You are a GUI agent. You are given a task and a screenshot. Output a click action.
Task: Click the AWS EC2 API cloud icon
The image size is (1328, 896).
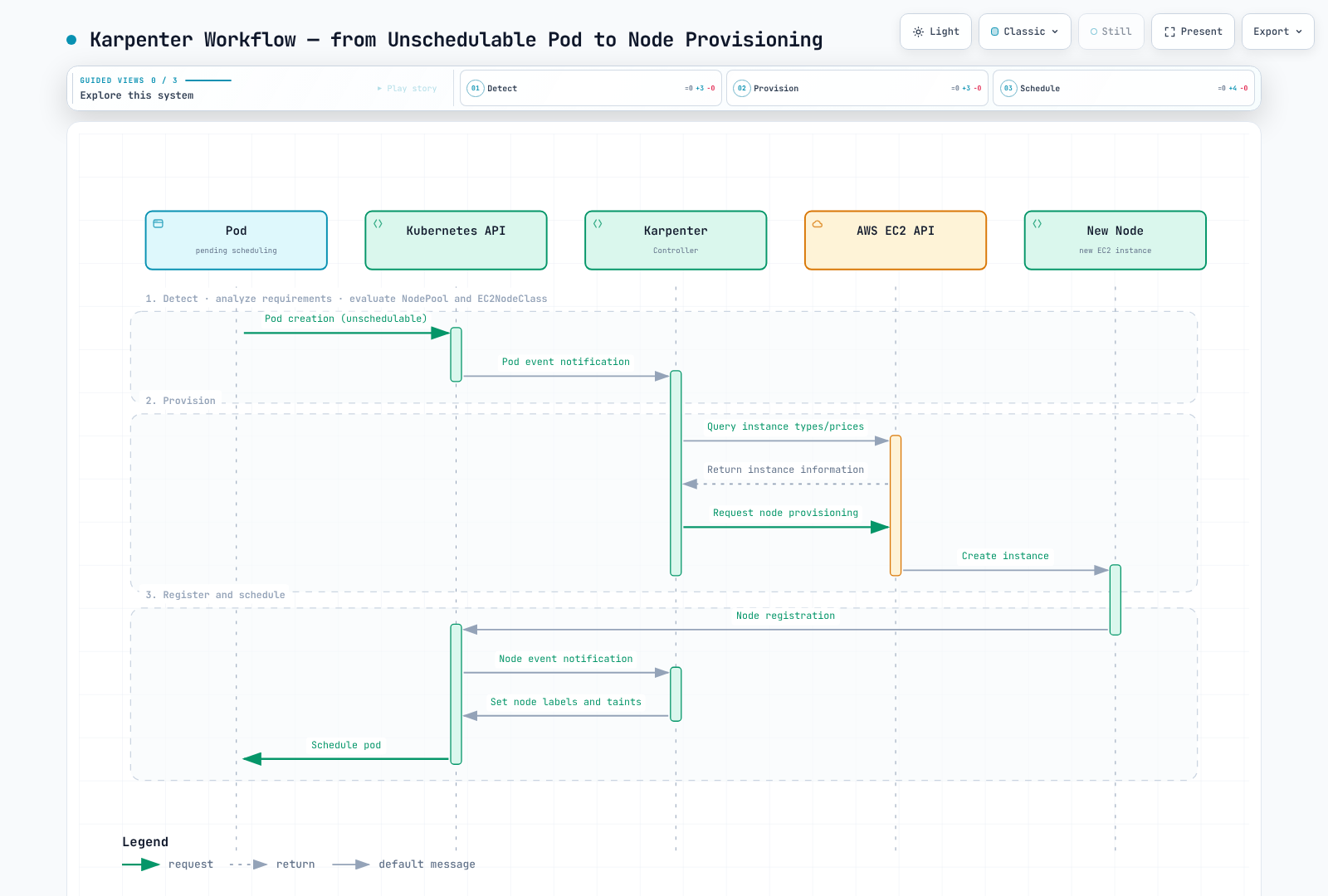tap(818, 224)
